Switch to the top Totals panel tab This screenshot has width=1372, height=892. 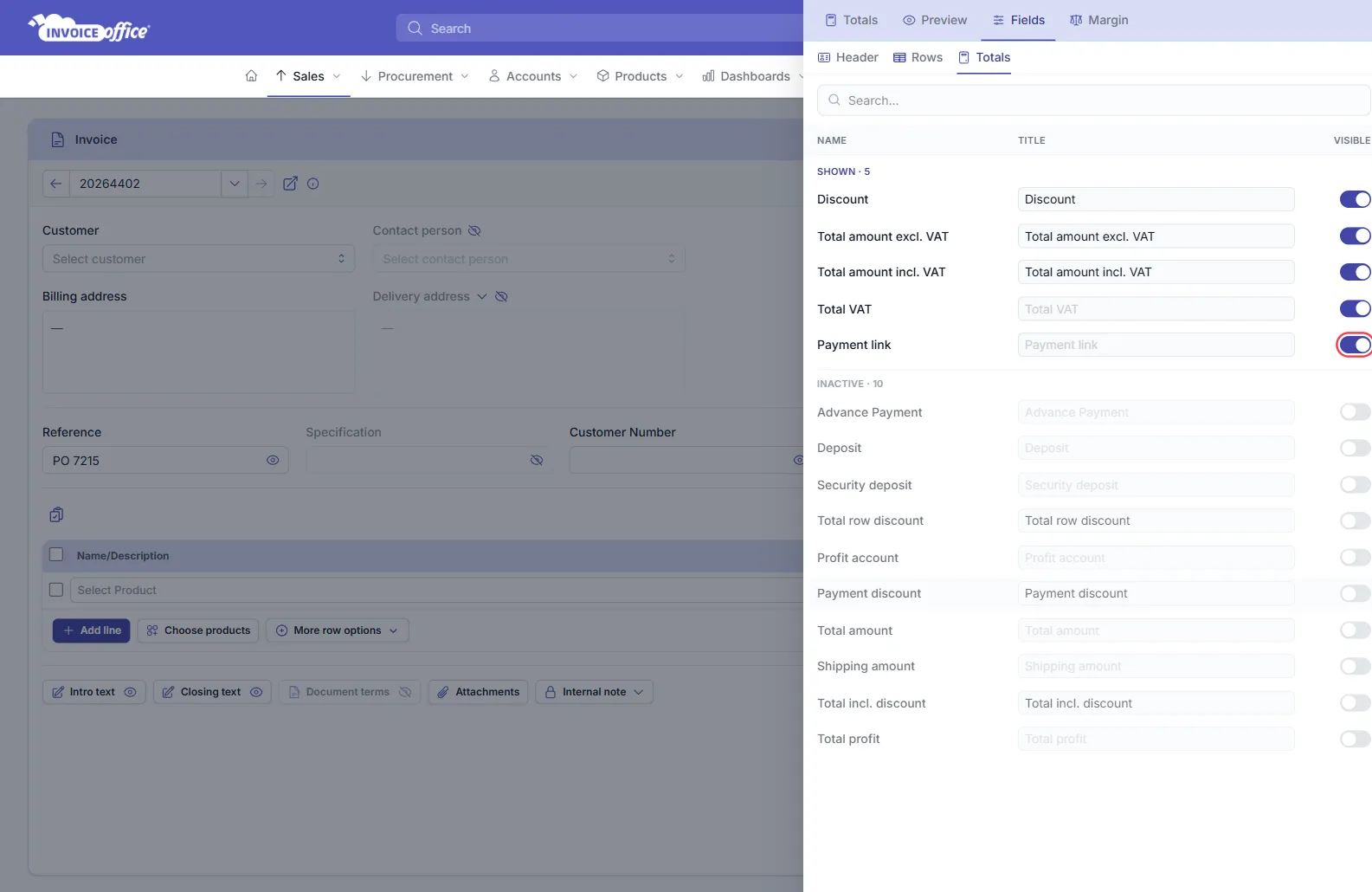coord(852,20)
